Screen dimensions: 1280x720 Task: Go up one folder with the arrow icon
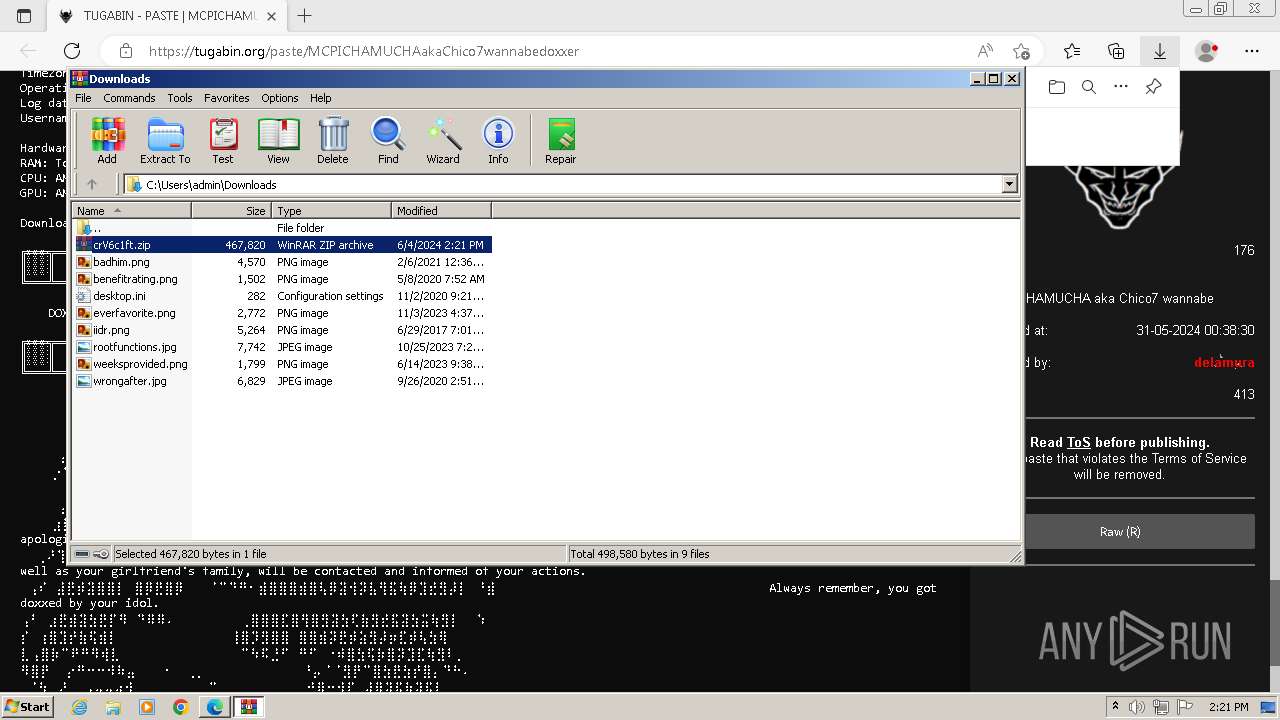pyautogui.click(x=92, y=184)
